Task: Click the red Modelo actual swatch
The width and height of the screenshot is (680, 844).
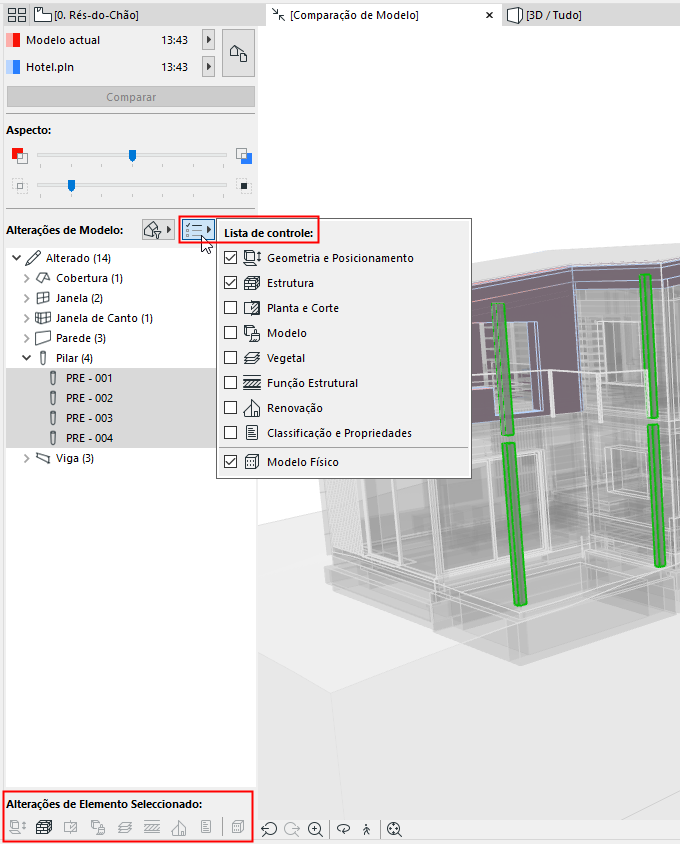Action: point(13,40)
